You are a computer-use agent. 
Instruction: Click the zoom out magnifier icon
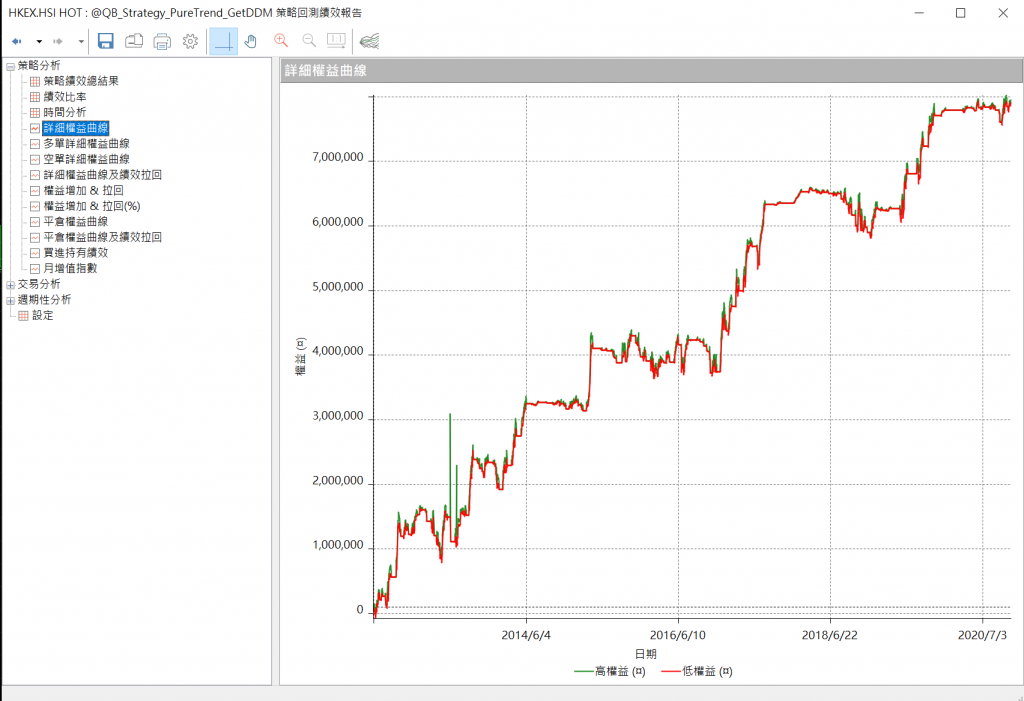point(309,41)
